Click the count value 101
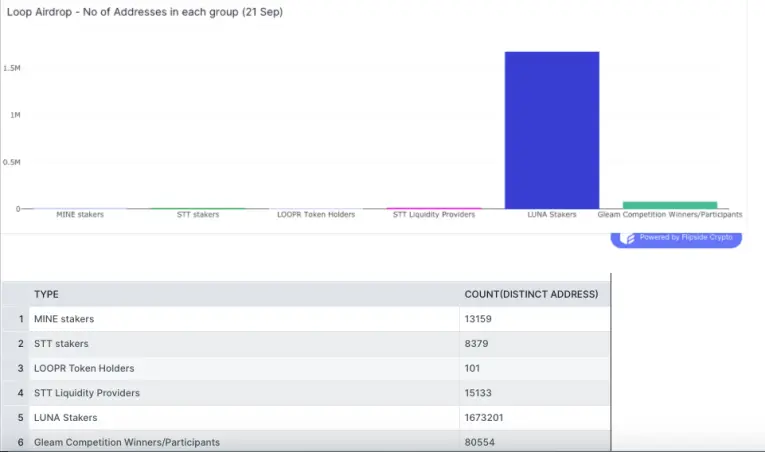Screen dimensions: 765x452 click(472, 369)
